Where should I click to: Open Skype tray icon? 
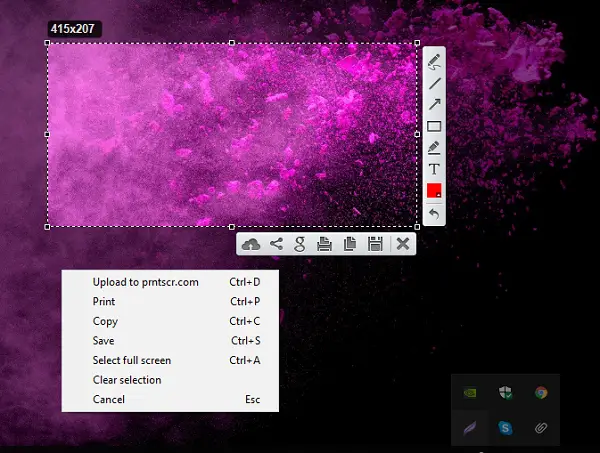505,428
